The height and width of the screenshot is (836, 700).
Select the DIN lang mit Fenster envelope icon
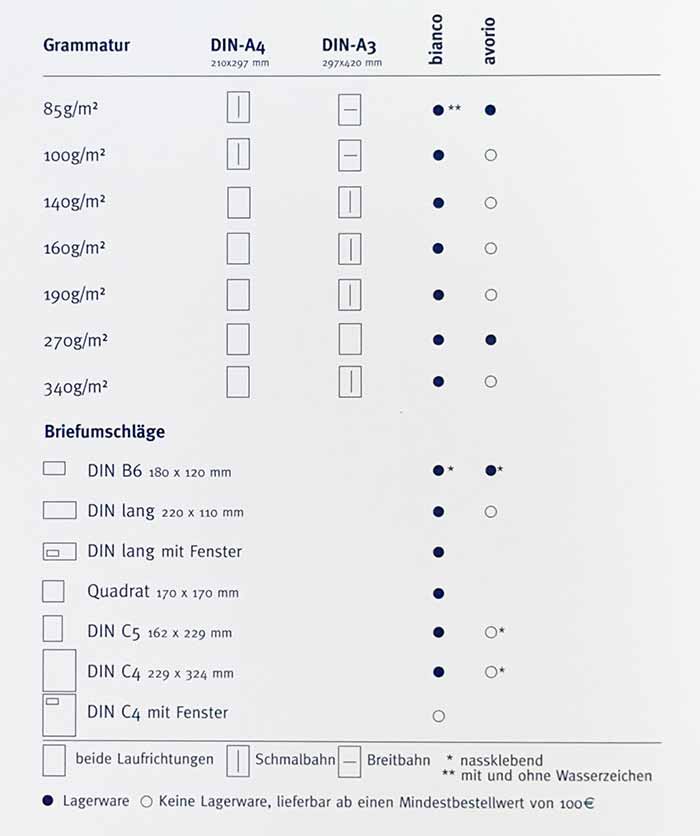[x=60, y=552]
